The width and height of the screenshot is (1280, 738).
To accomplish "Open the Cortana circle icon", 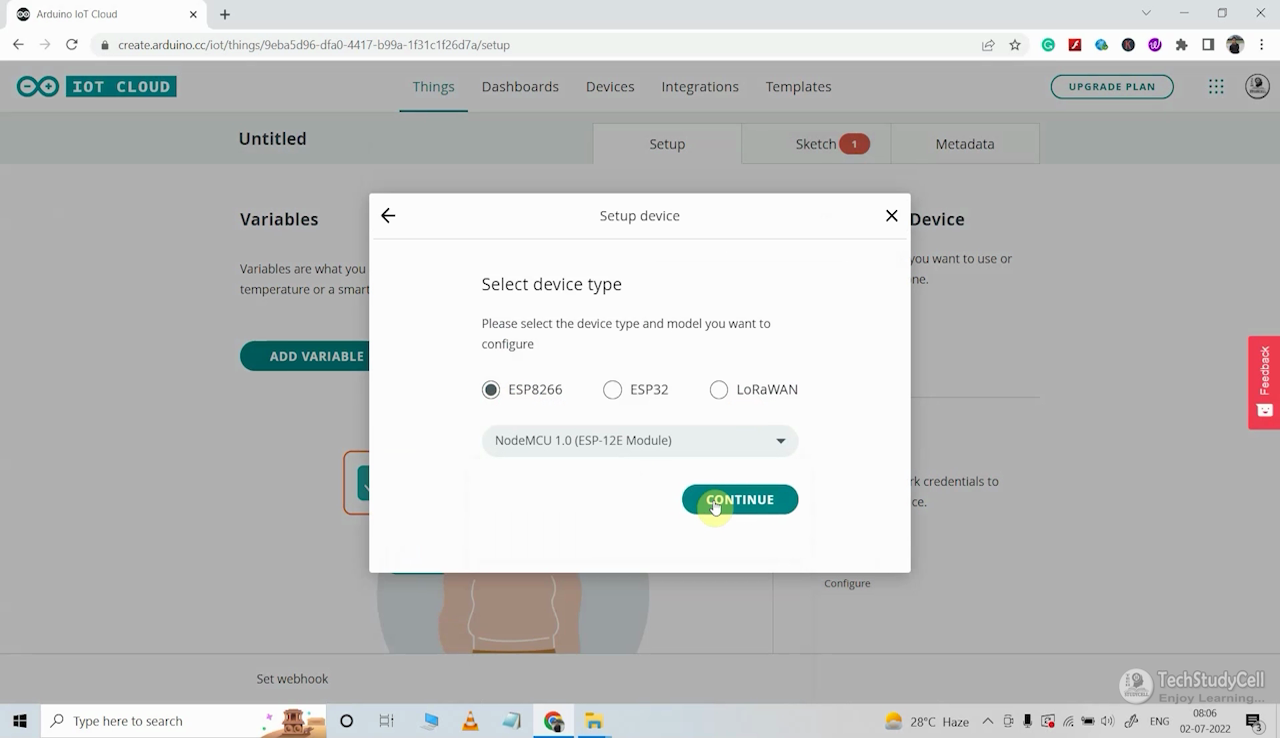I will tap(346, 721).
